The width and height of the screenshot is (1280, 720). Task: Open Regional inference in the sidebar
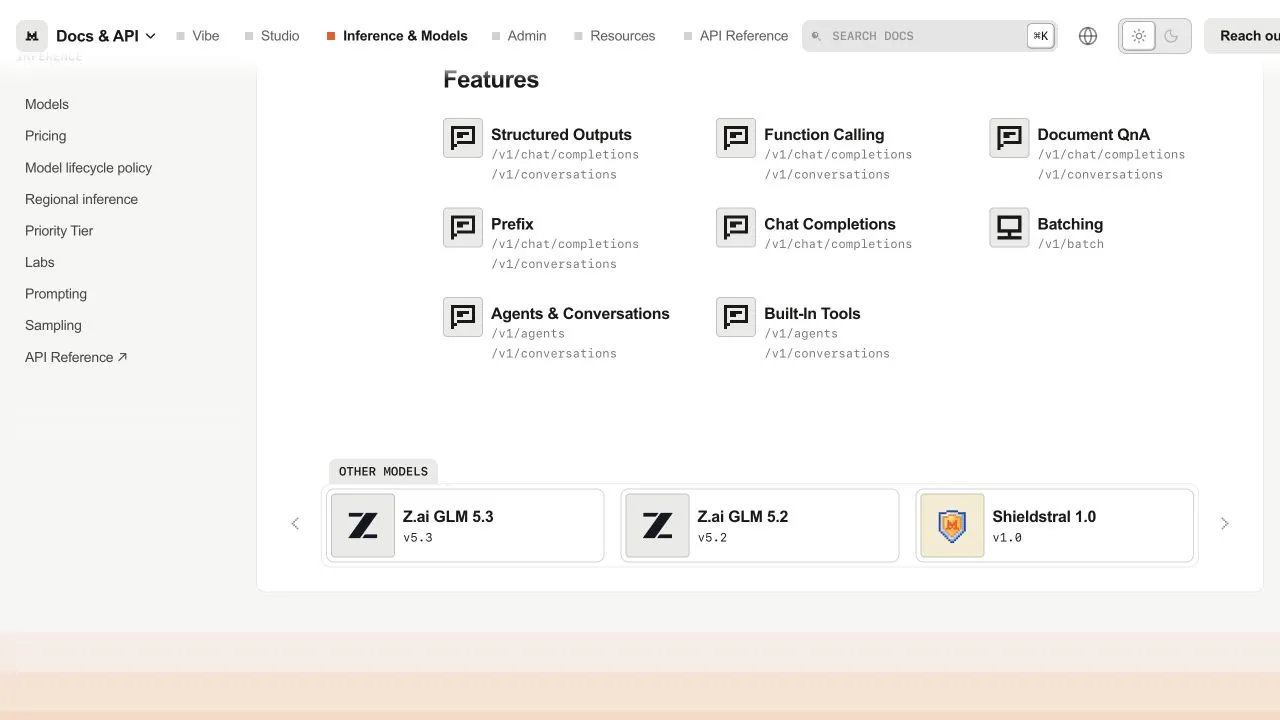click(82, 199)
